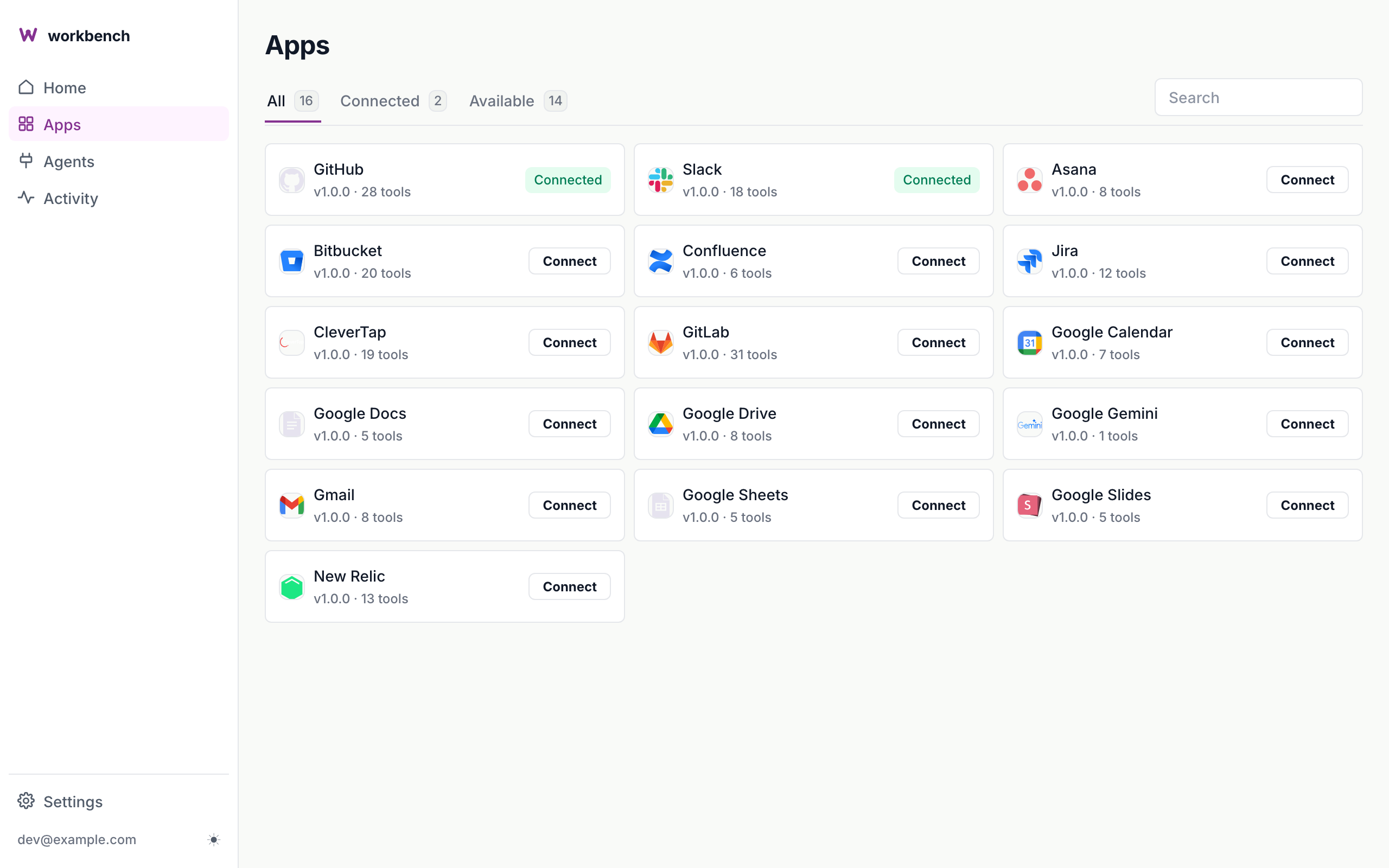Click the Google Calendar app icon
Image resolution: width=1389 pixels, height=868 pixels.
pyautogui.click(x=1030, y=343)
